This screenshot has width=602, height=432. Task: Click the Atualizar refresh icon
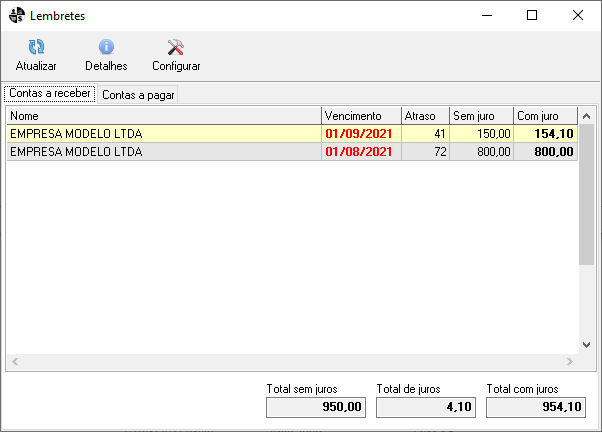[x=36, y=47]
